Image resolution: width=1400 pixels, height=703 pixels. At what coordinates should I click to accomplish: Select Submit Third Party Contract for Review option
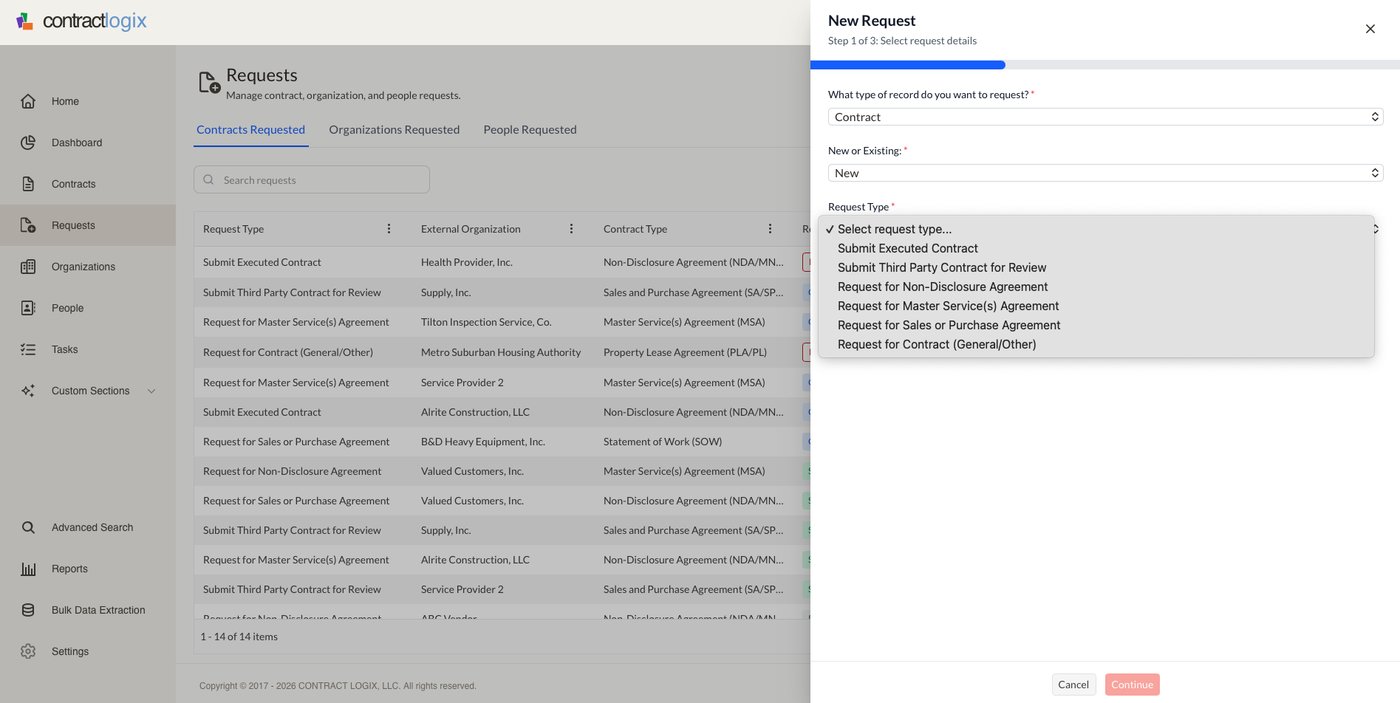[x=1095, y=267]
